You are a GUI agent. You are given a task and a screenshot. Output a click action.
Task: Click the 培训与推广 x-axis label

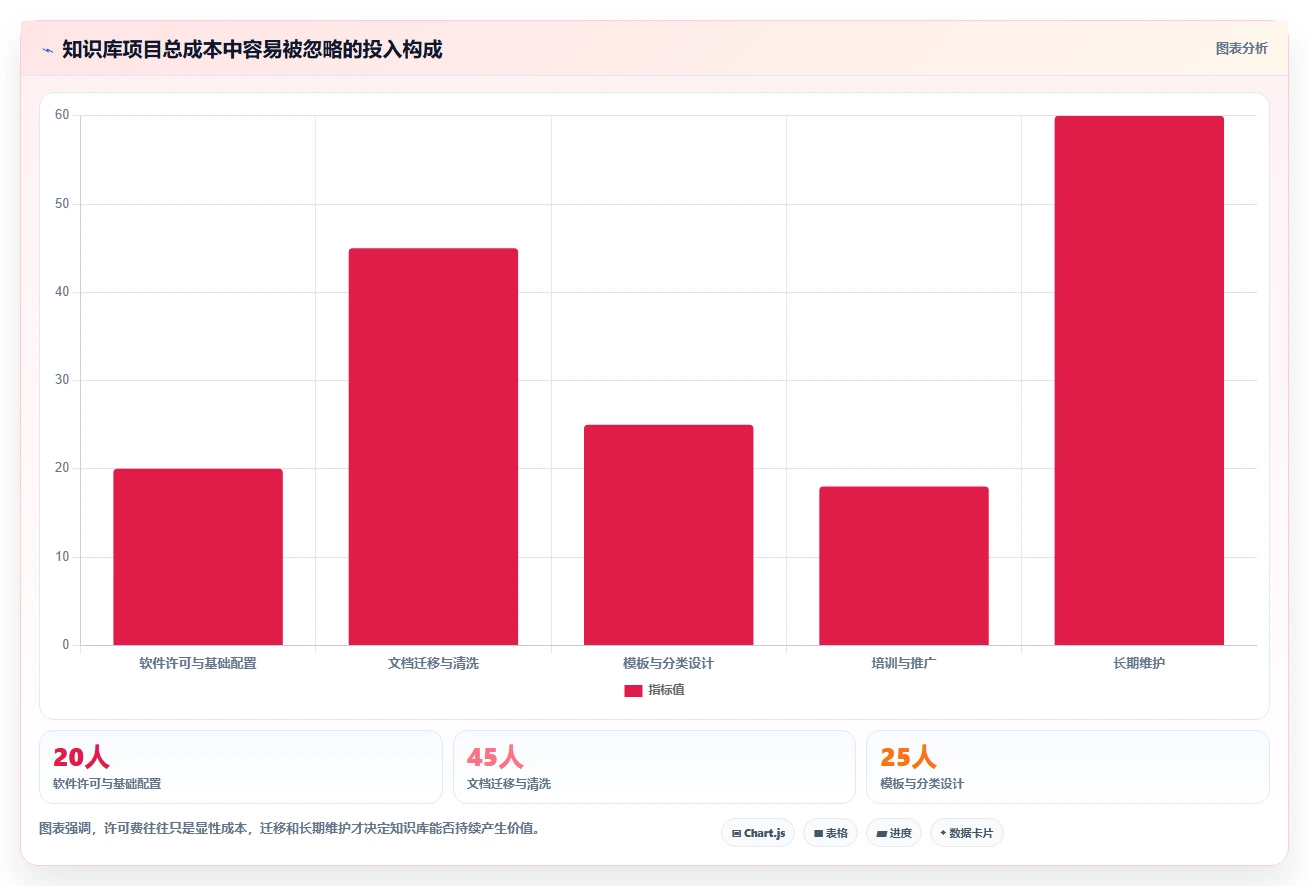point(904,663)
